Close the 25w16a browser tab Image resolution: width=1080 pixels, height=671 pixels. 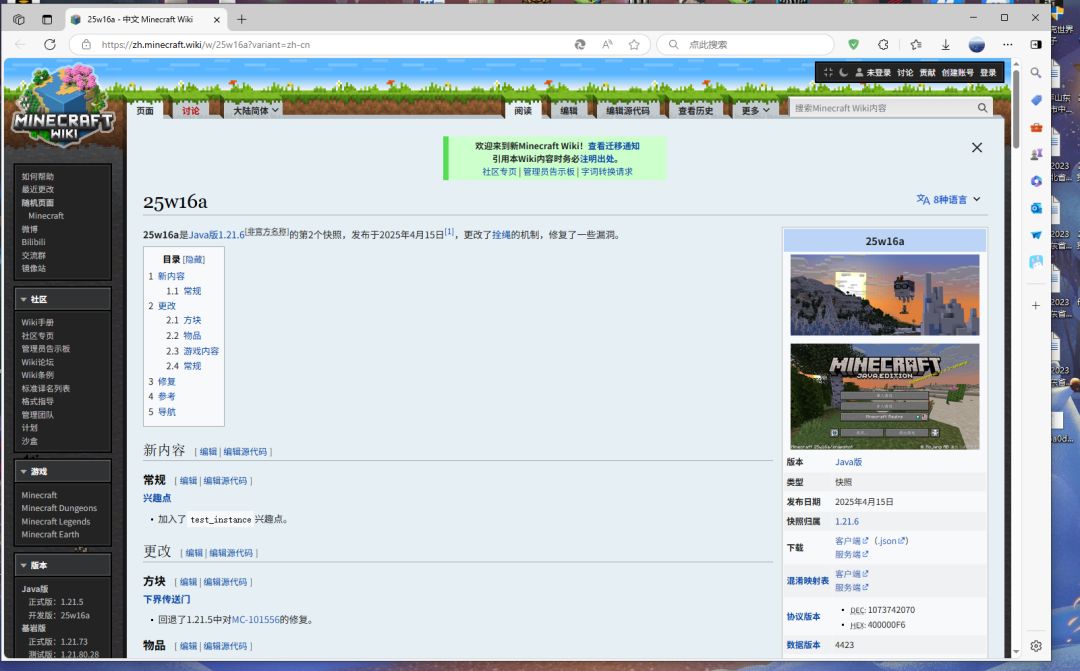(x=216, y=19)
